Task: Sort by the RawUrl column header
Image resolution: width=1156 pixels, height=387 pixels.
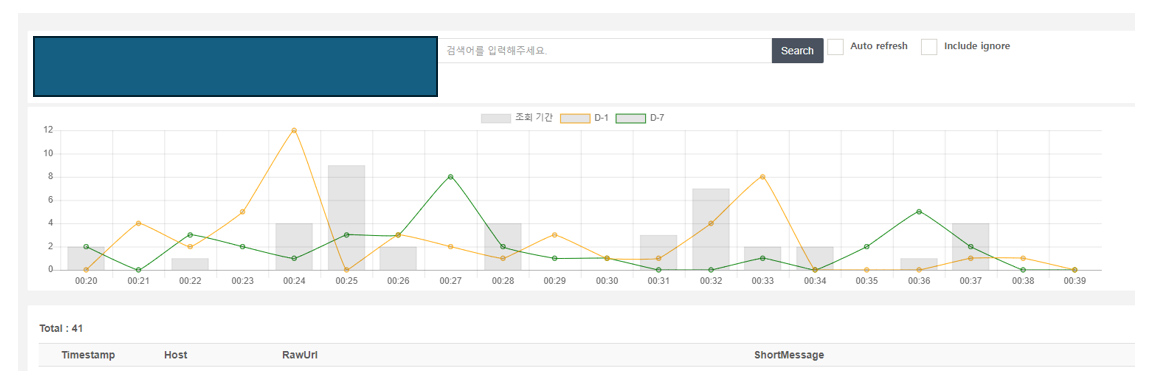Action: 299,355
